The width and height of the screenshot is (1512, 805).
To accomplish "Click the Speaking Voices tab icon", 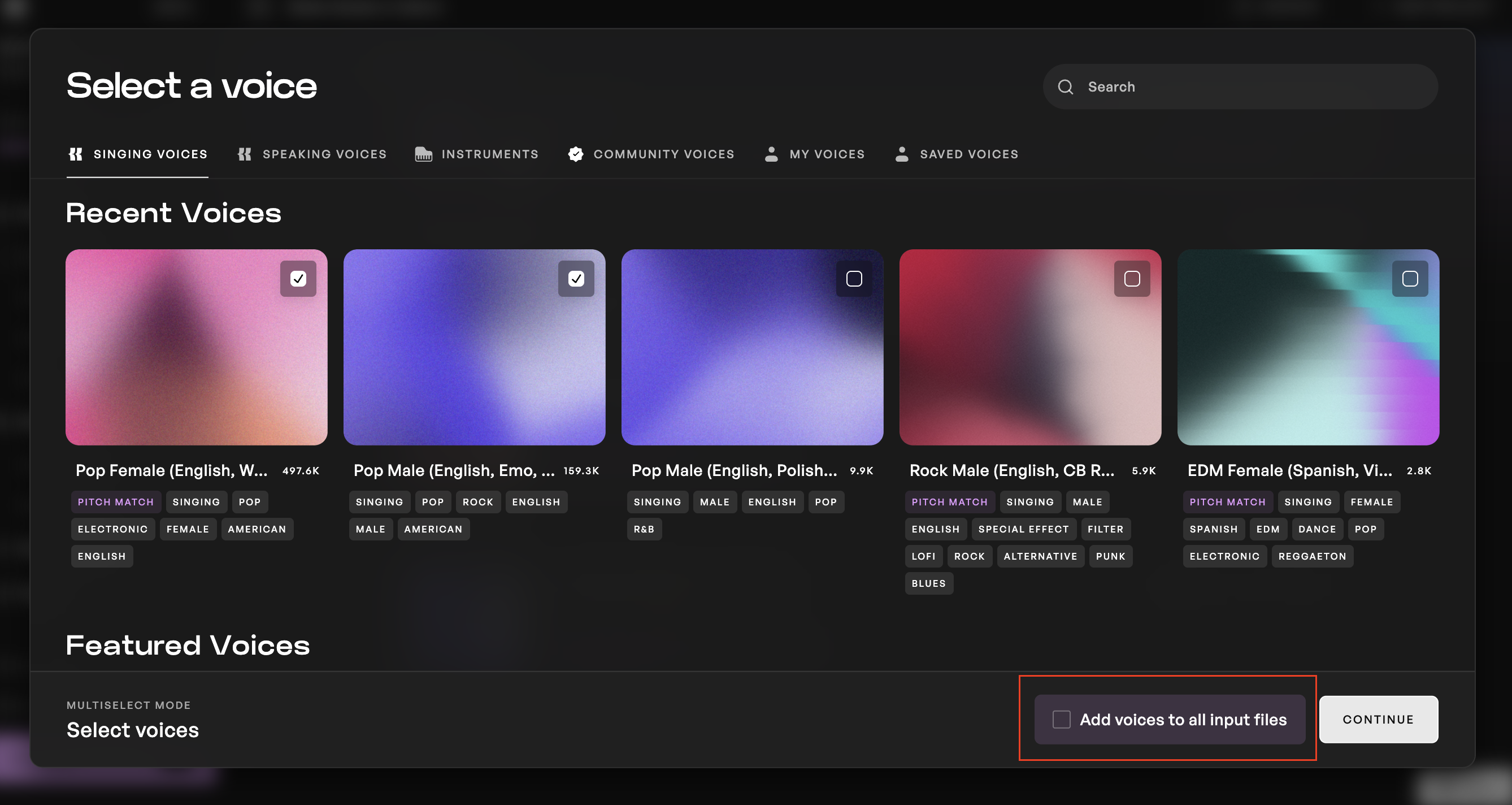I will pos(245,154).
